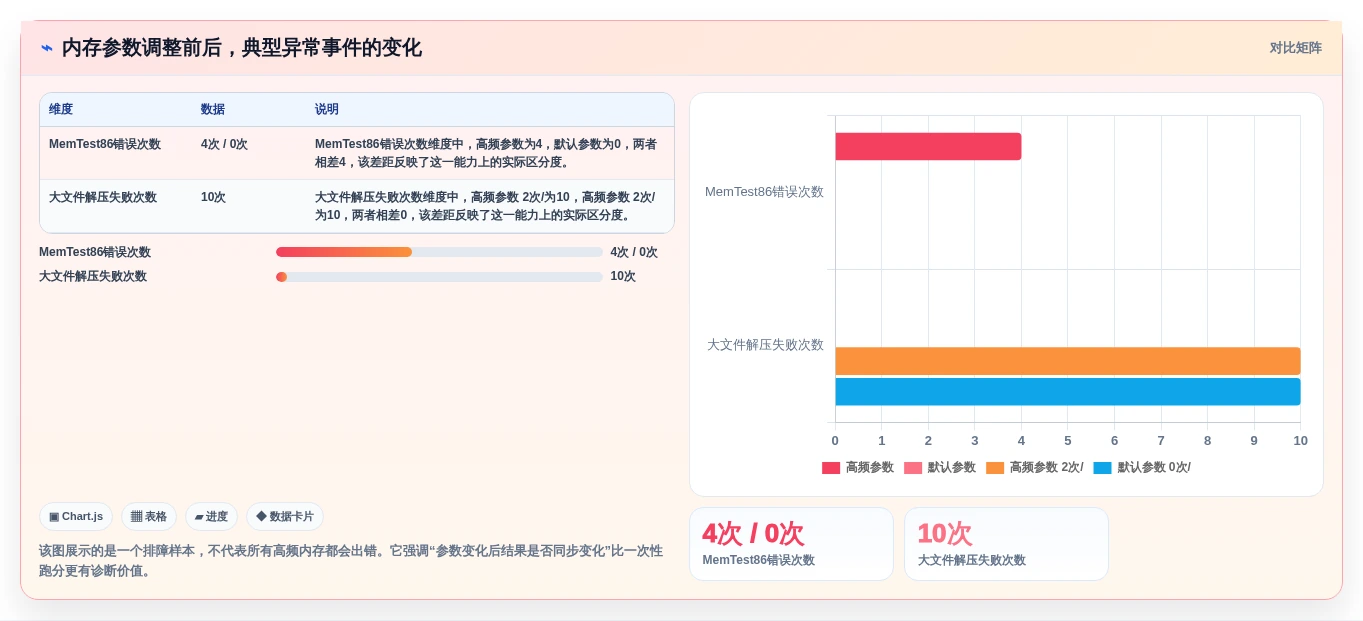Click the MemTest86错误次数 label beside its progress bar

pyautogui.click(x=95, y=252)
